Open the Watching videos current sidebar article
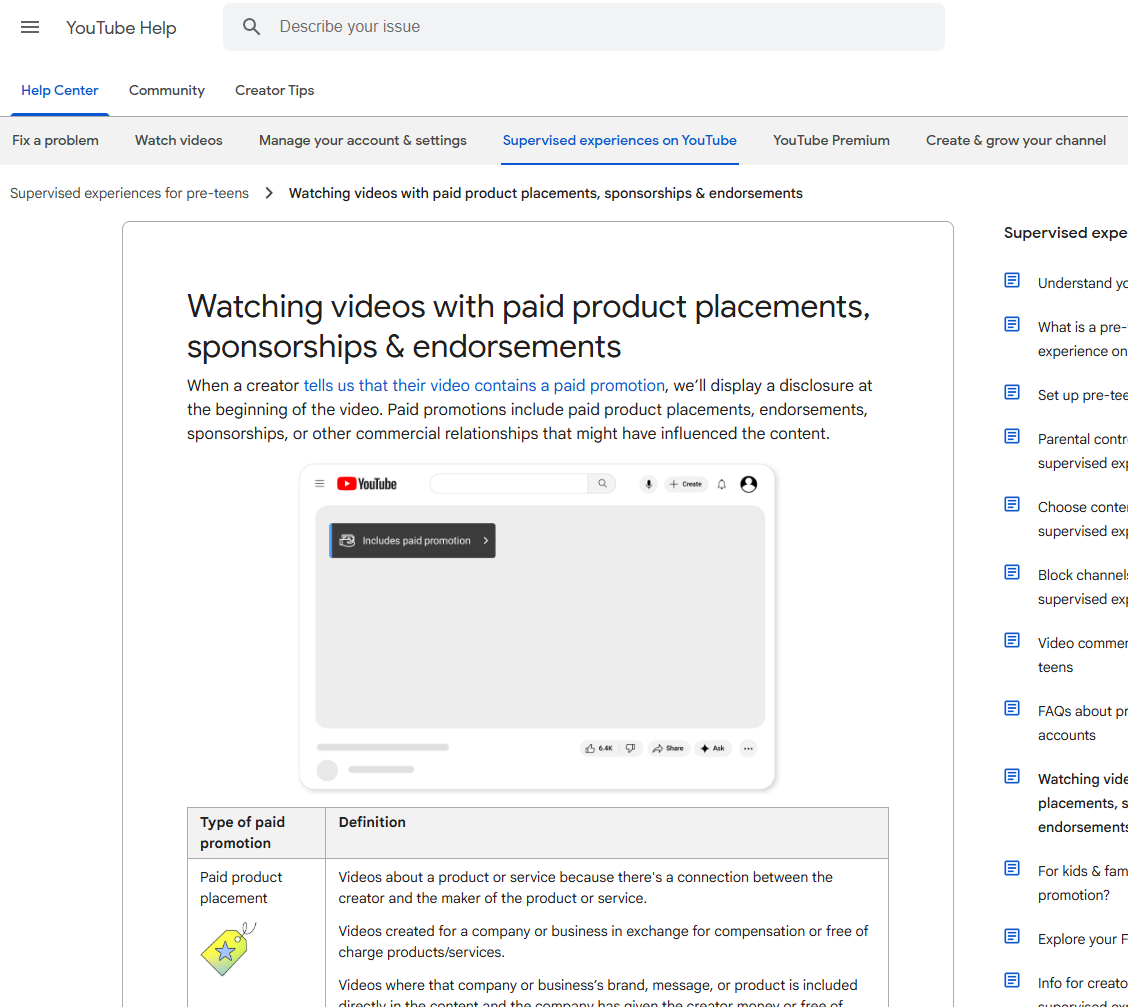The width and height of the screenshot is (1128, 1007). coord(1082,803)
